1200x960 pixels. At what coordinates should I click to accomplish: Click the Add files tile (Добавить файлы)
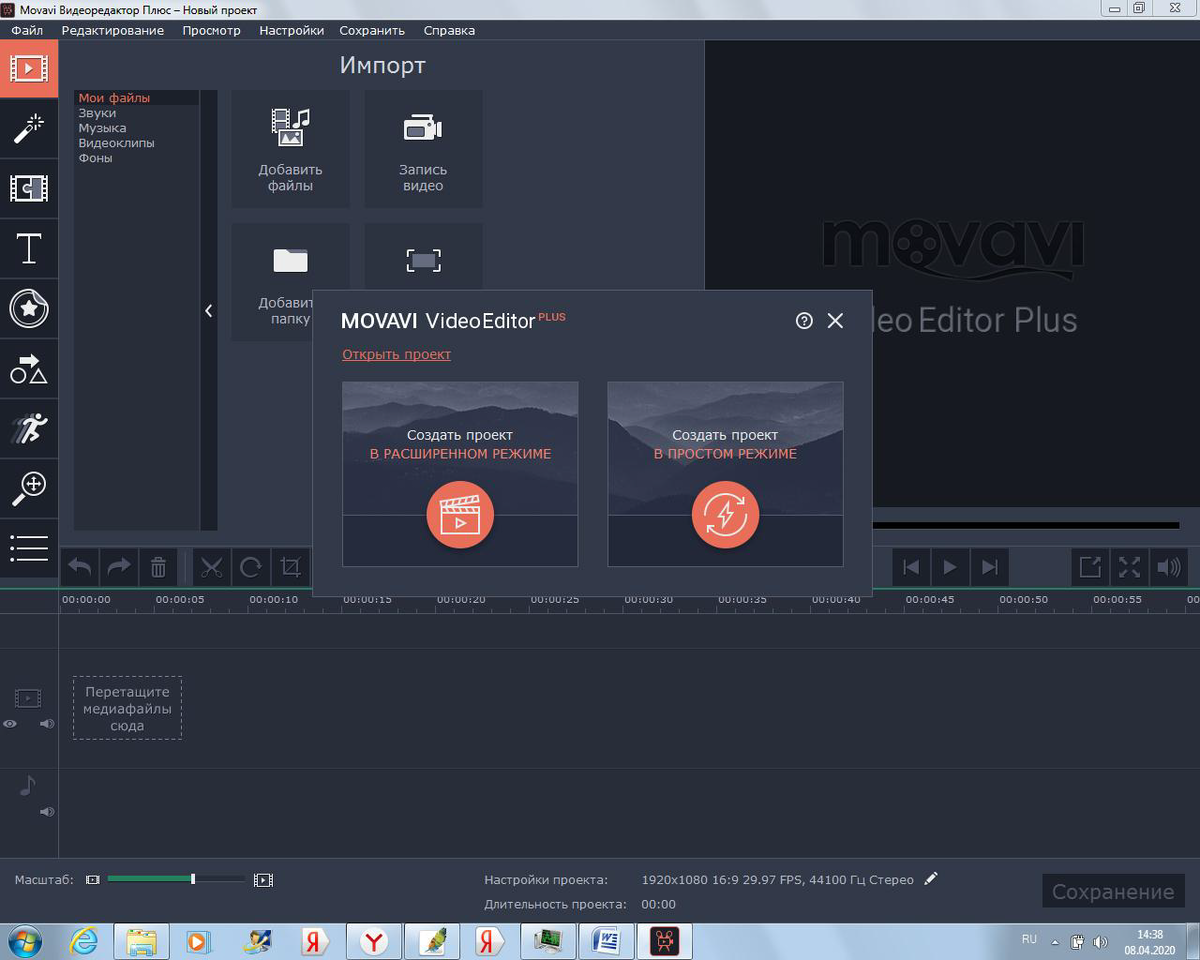(290, 149)
